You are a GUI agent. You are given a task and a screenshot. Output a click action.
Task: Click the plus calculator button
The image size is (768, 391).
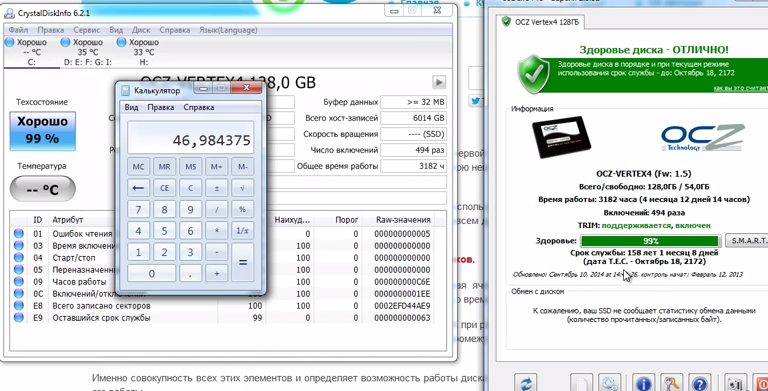[x=216, y=273]
